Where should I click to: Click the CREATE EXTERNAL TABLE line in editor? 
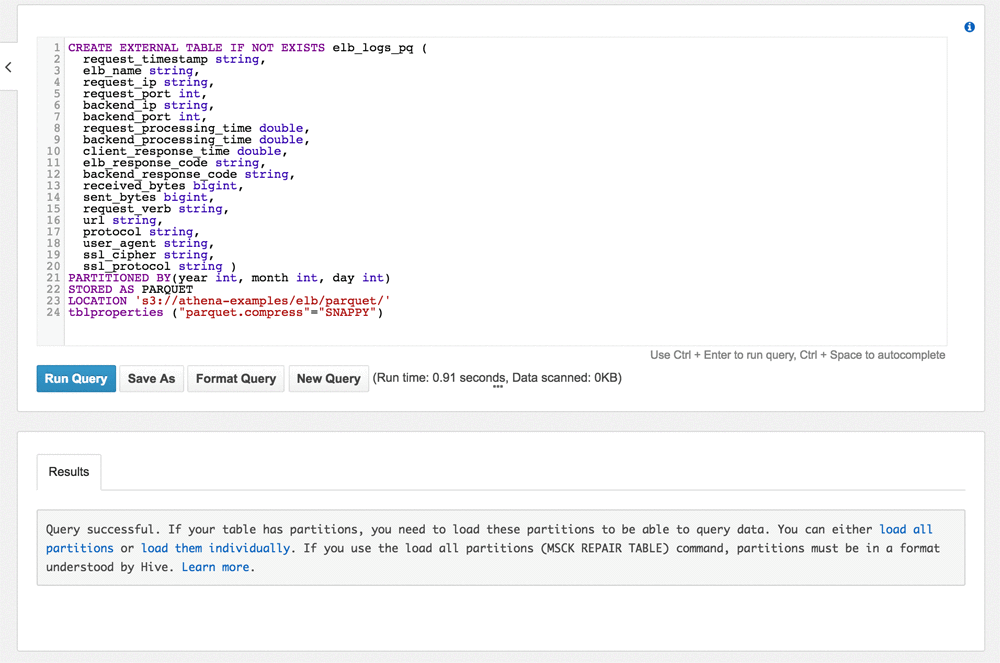pos(247,48)
